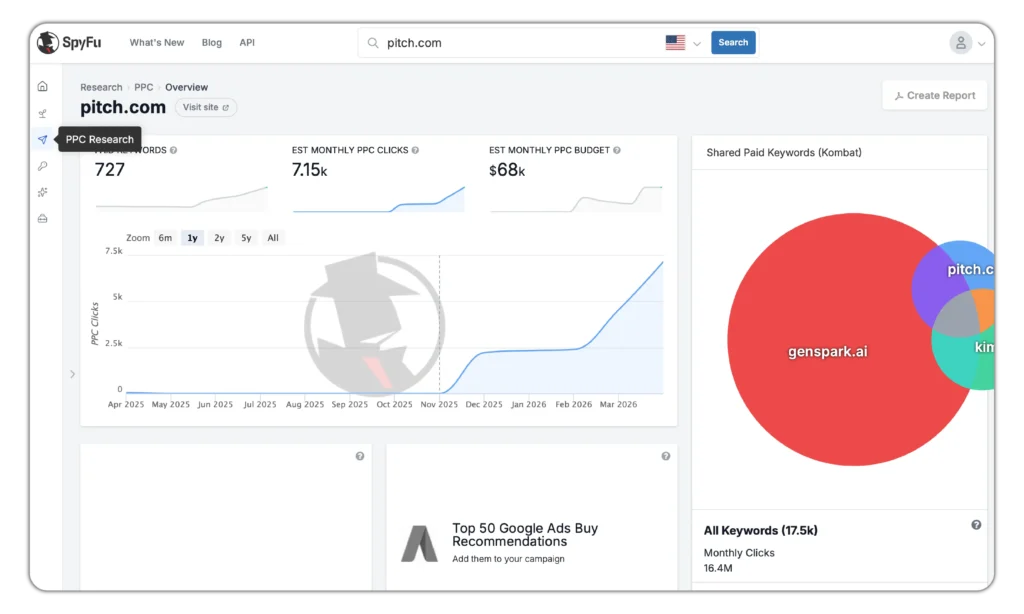This screenshot has height=614, width=1024.
Task: Open the bottom tray icon in sidebar
Action: [42, 218]
